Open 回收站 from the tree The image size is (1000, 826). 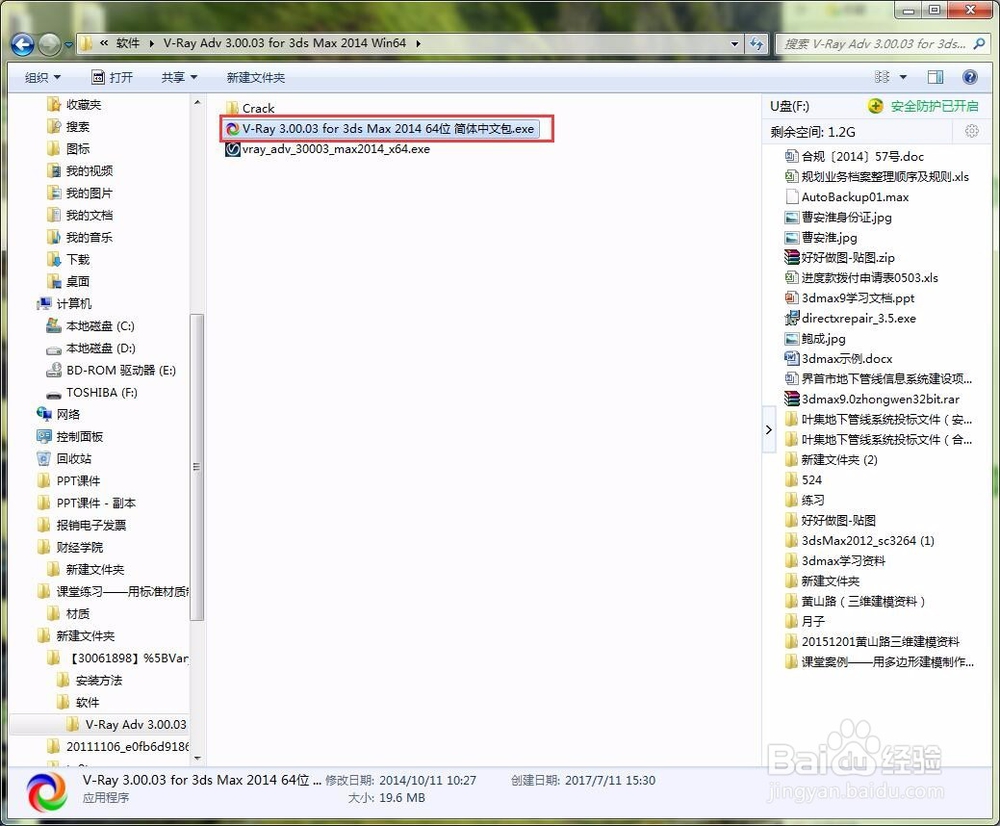[64, 459]
